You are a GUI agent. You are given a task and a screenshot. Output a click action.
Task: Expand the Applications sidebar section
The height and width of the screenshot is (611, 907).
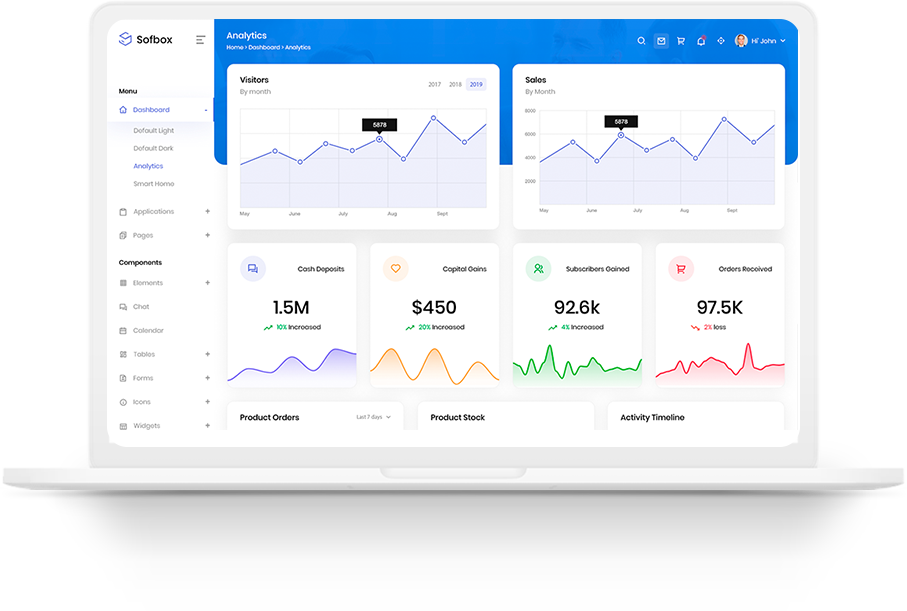(154, 211)
